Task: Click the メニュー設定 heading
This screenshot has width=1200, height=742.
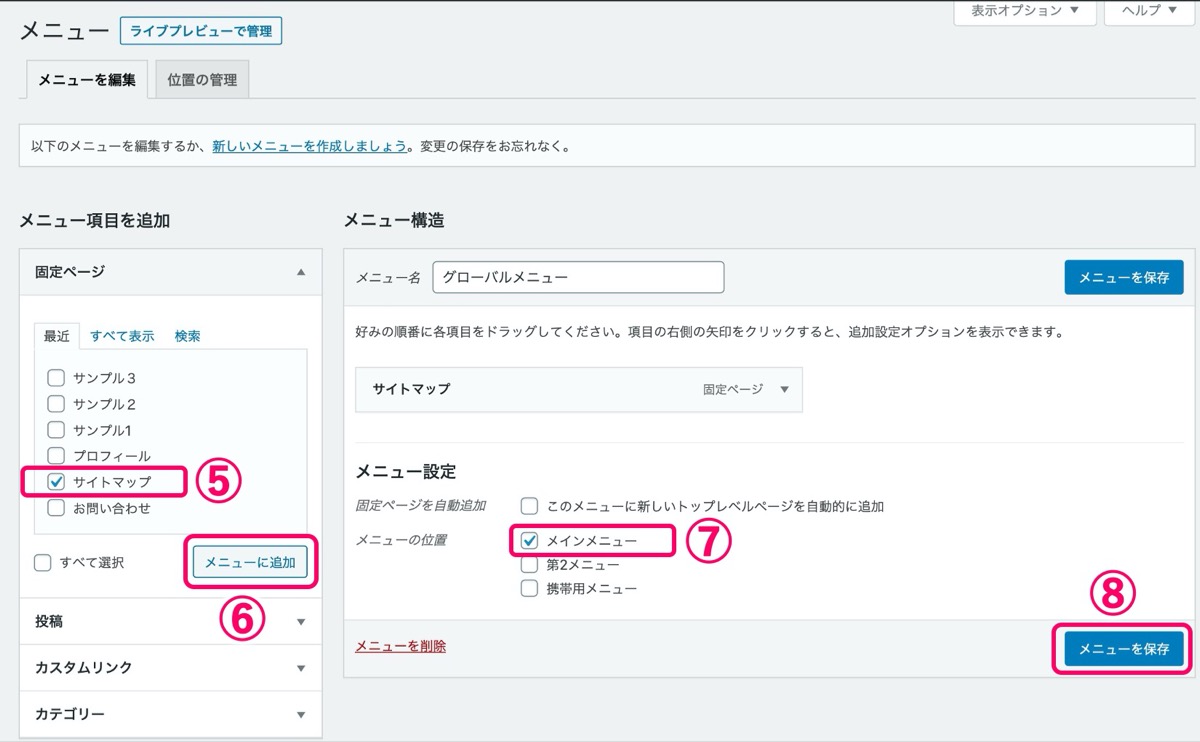Action: click(406, 471)
